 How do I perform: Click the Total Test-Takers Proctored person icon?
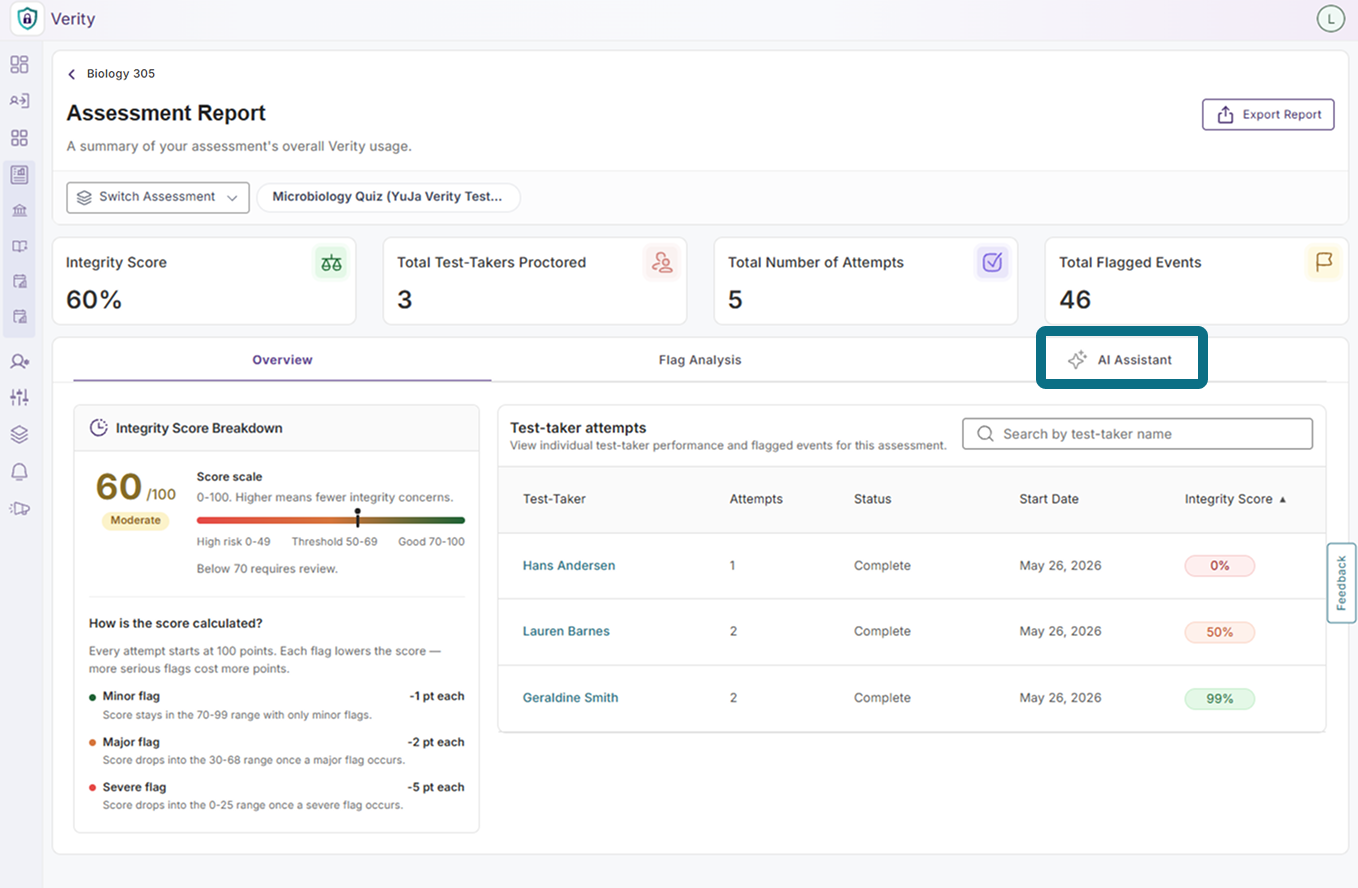point(662,263)
